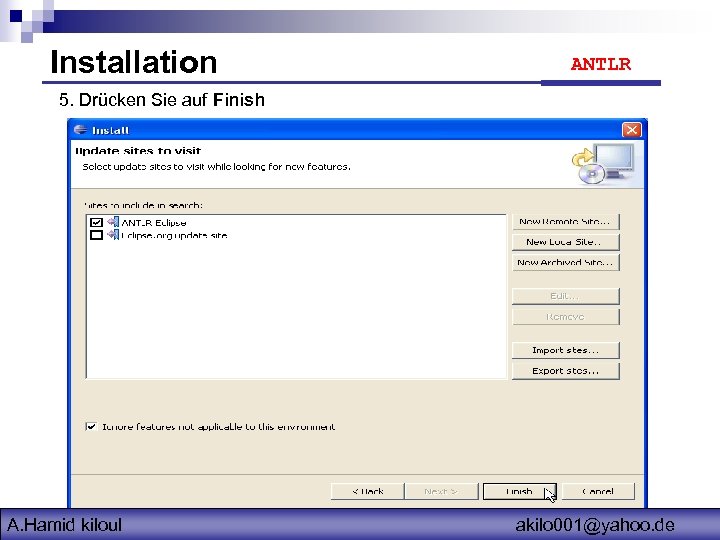720x540 pixels.
Task: Click the Remove button
Action: [x=565, y=317]
